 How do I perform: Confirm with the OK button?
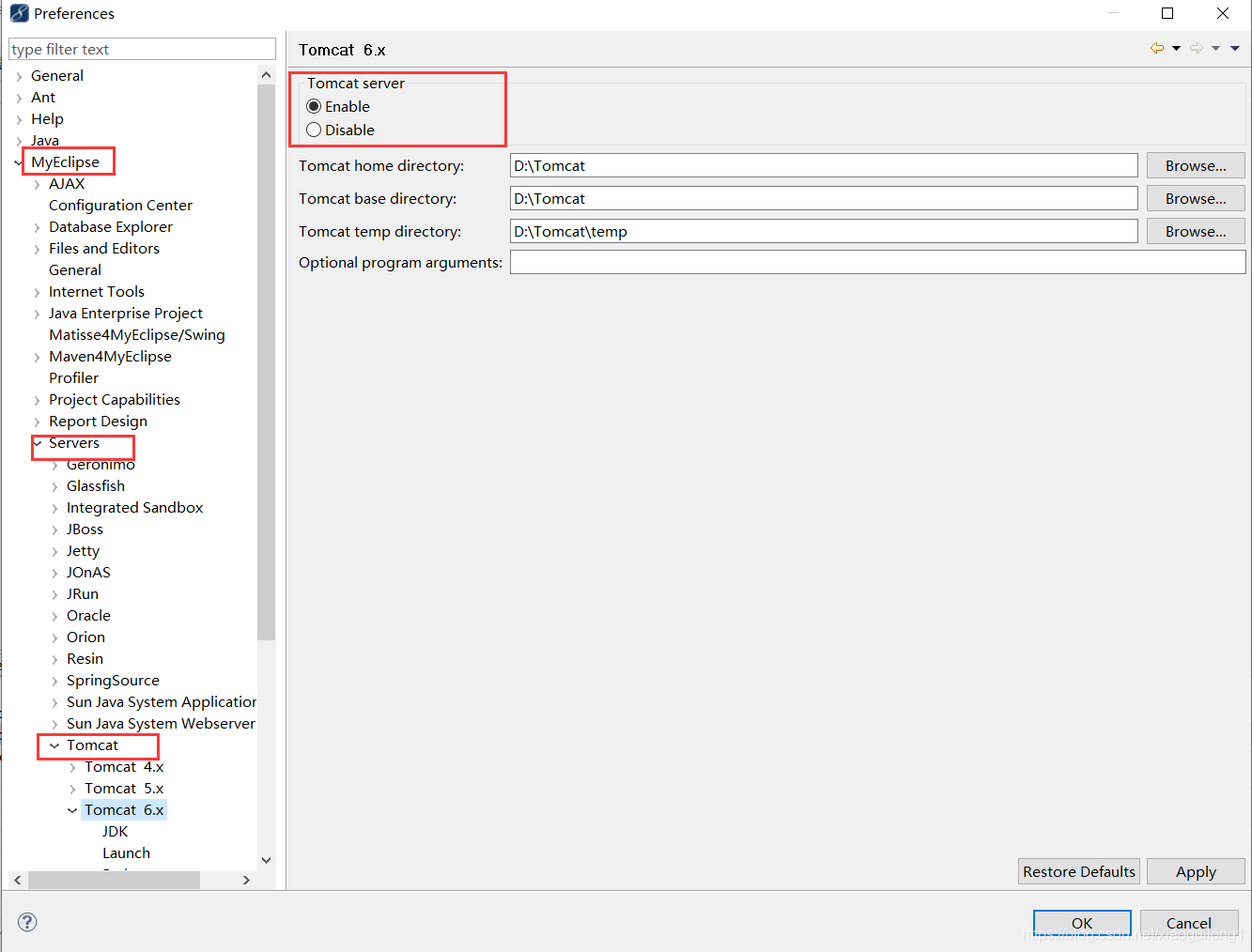[x=1082, y=923]
